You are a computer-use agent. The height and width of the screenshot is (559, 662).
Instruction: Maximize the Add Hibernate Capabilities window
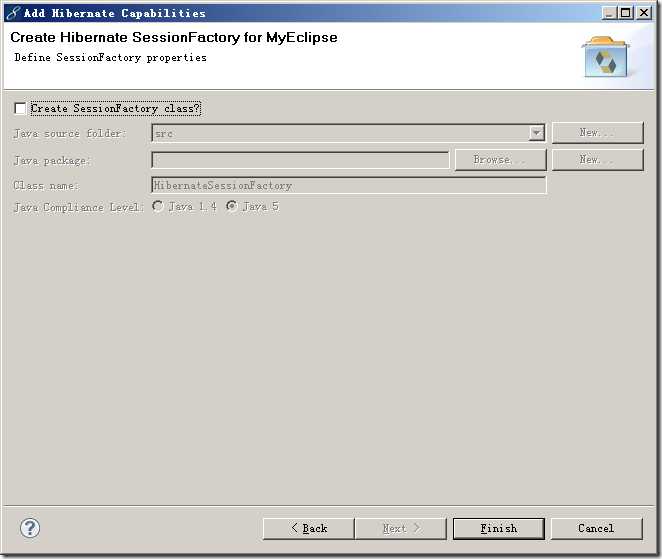626,13
